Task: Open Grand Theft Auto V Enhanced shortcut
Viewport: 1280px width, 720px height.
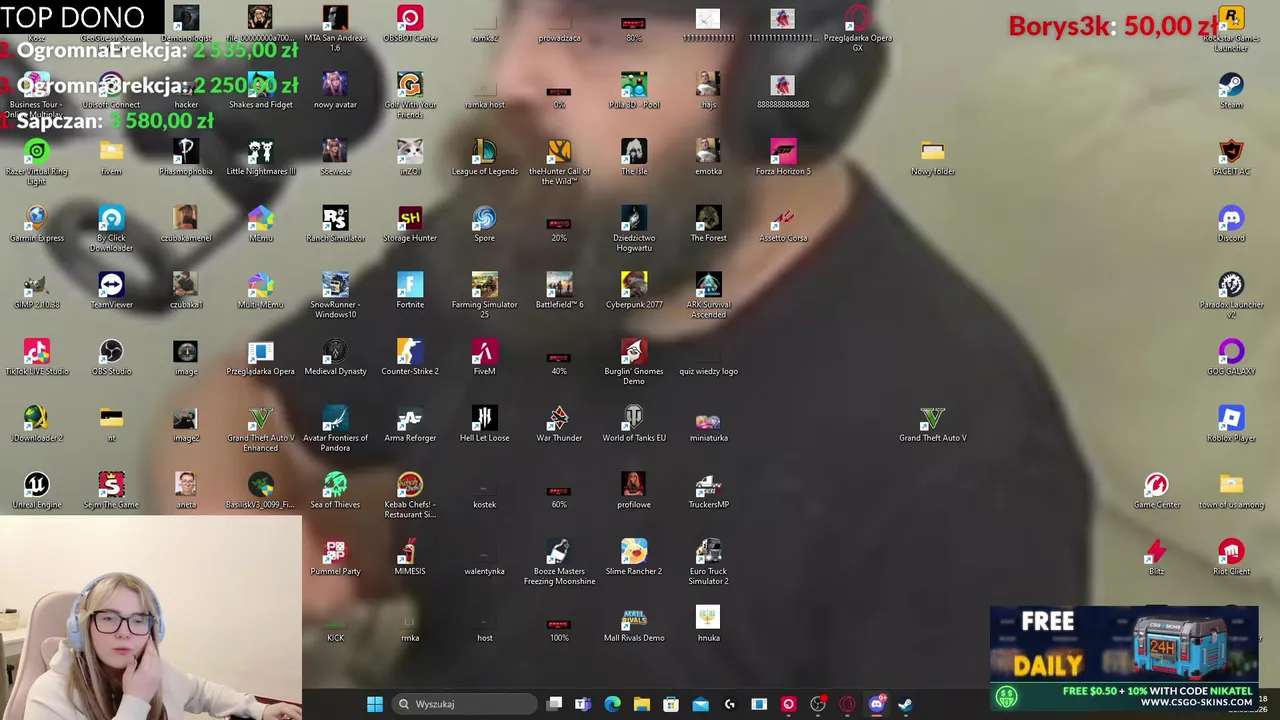Action: click(x=260, y=429)
